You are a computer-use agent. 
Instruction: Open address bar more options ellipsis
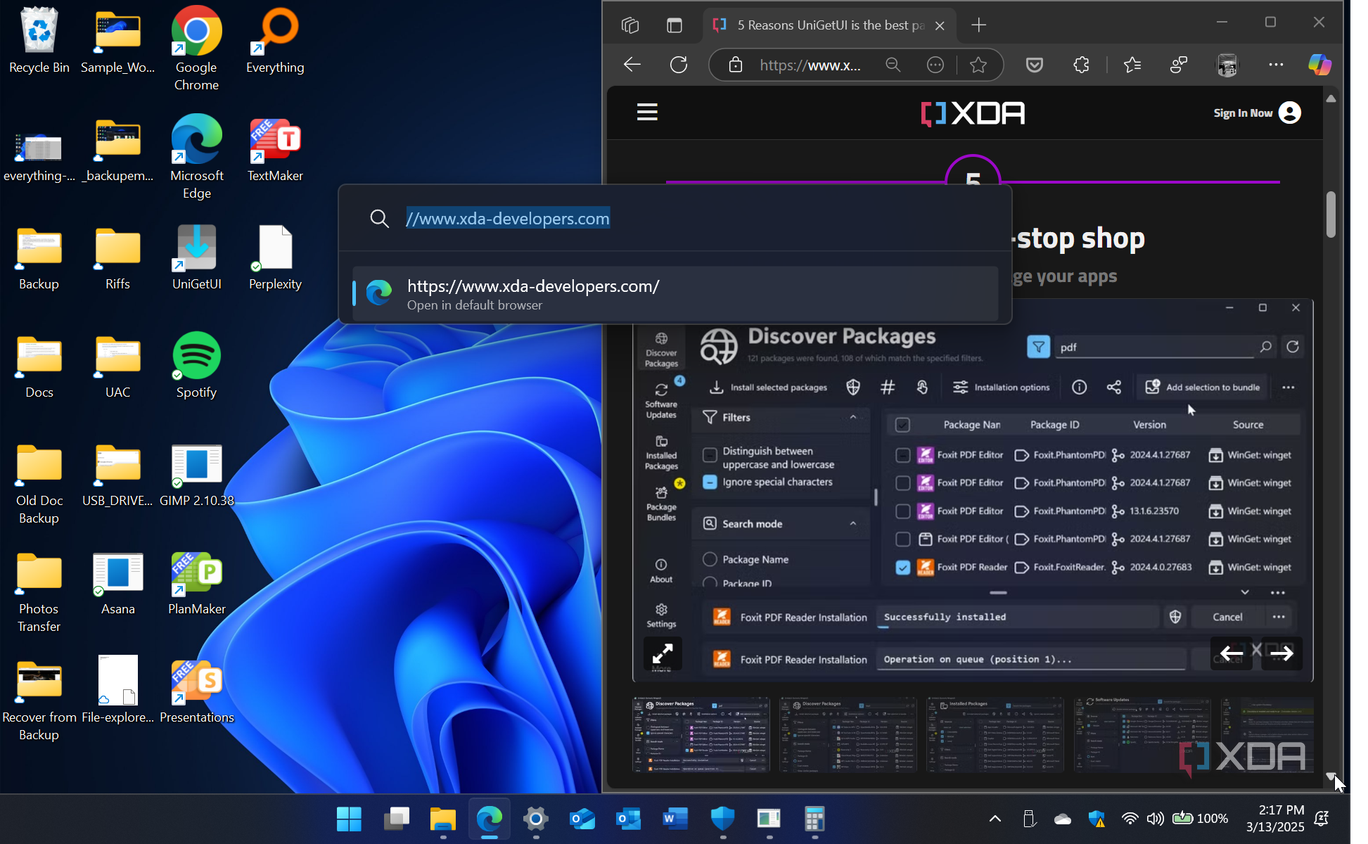(x=935, y=65)
